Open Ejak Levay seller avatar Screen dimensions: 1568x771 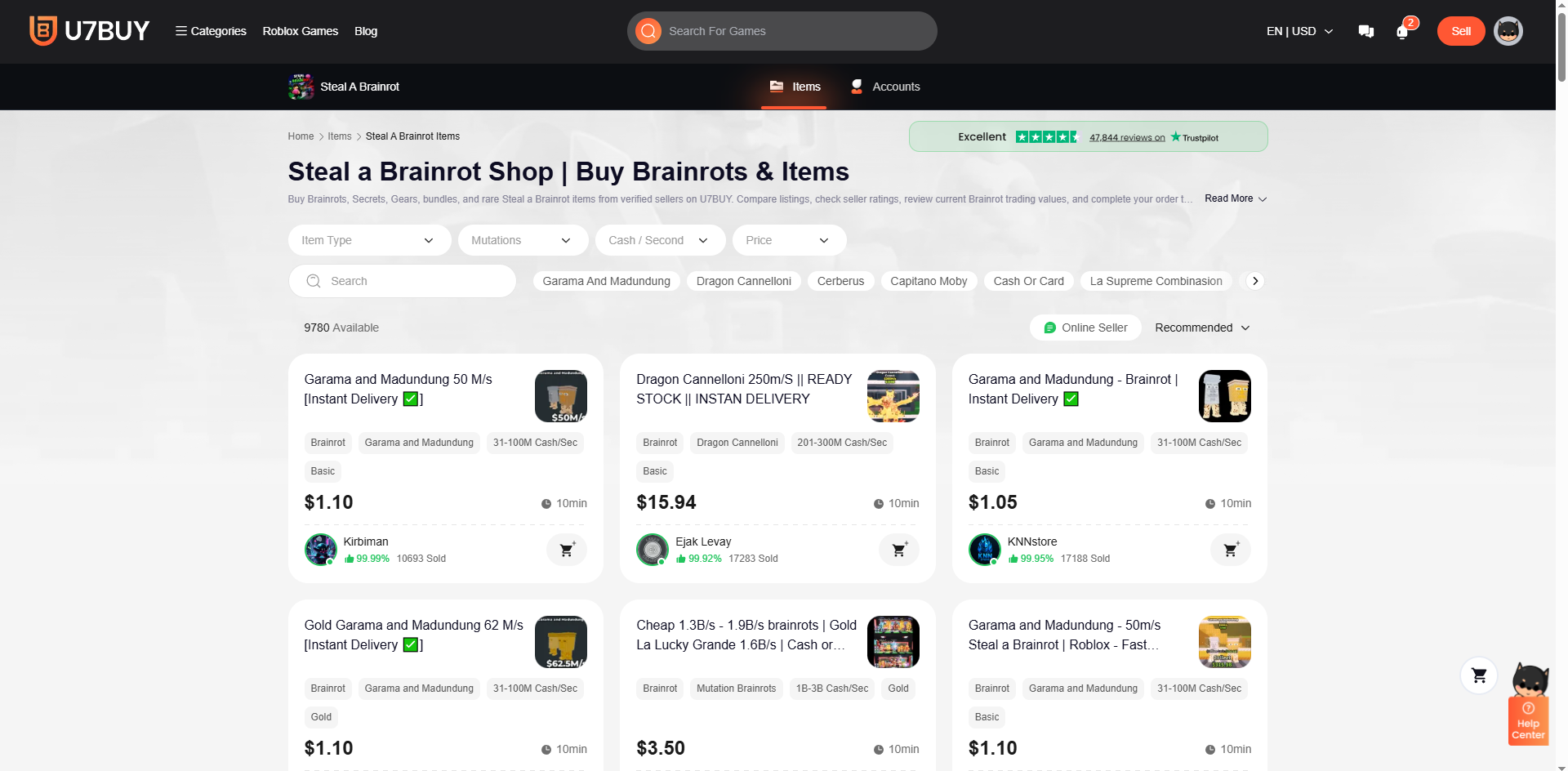coord(653,550)
